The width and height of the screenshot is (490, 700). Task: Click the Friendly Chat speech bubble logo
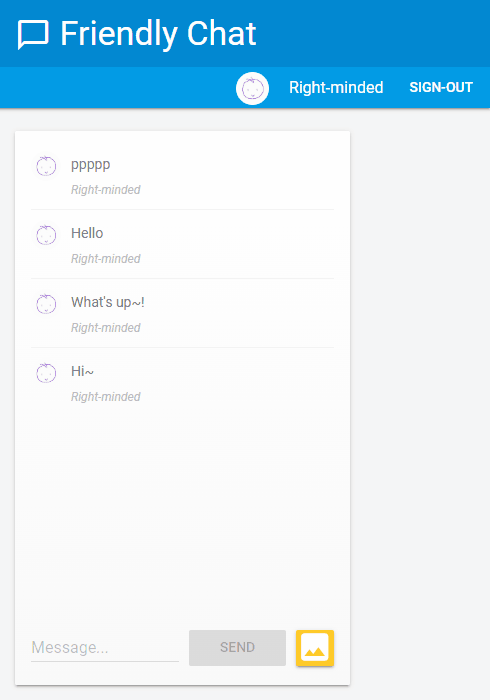tap(33, 34)
